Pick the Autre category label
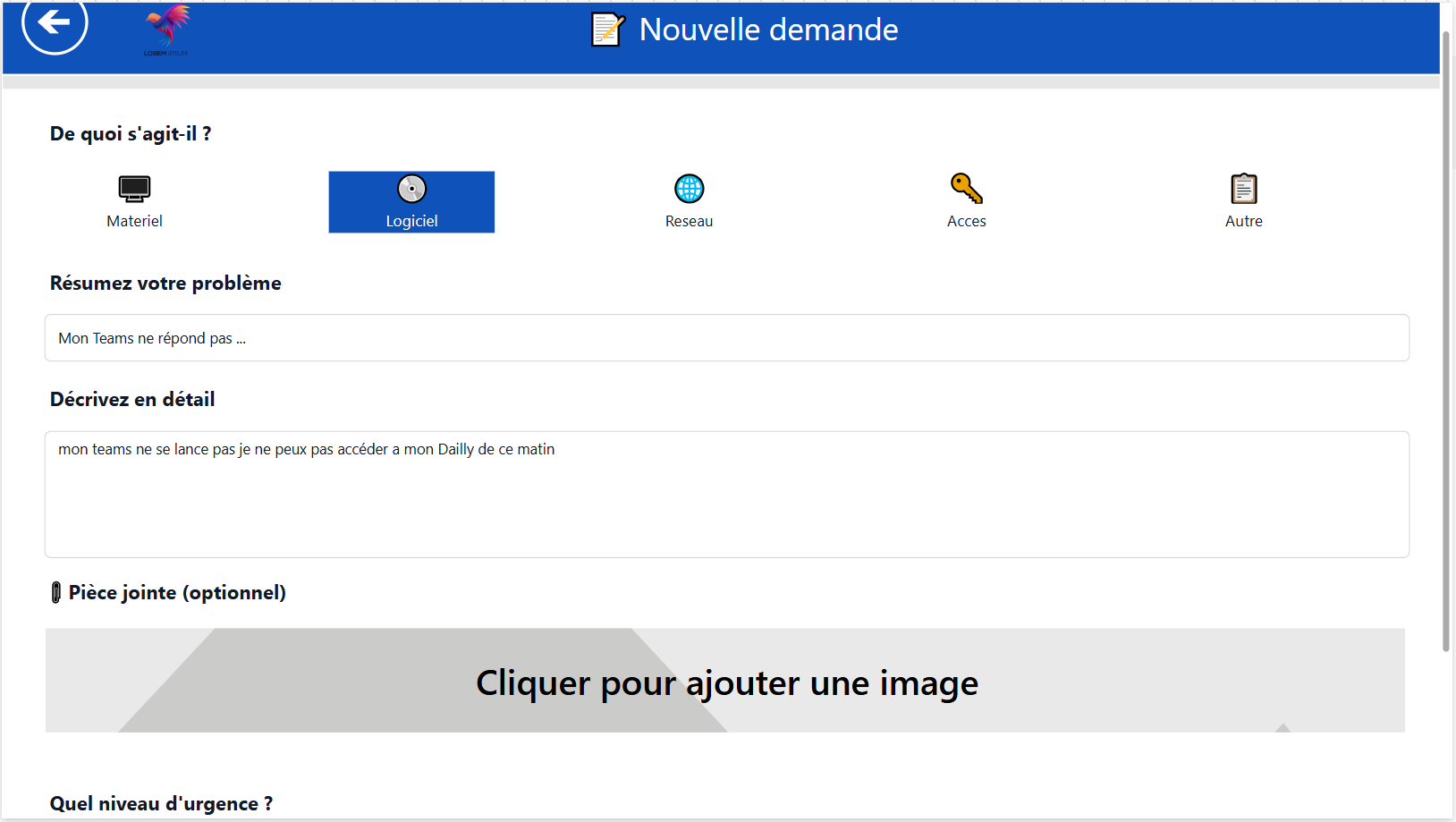Viewport: 1456px width, 822px height. (x=1243, y=221)
